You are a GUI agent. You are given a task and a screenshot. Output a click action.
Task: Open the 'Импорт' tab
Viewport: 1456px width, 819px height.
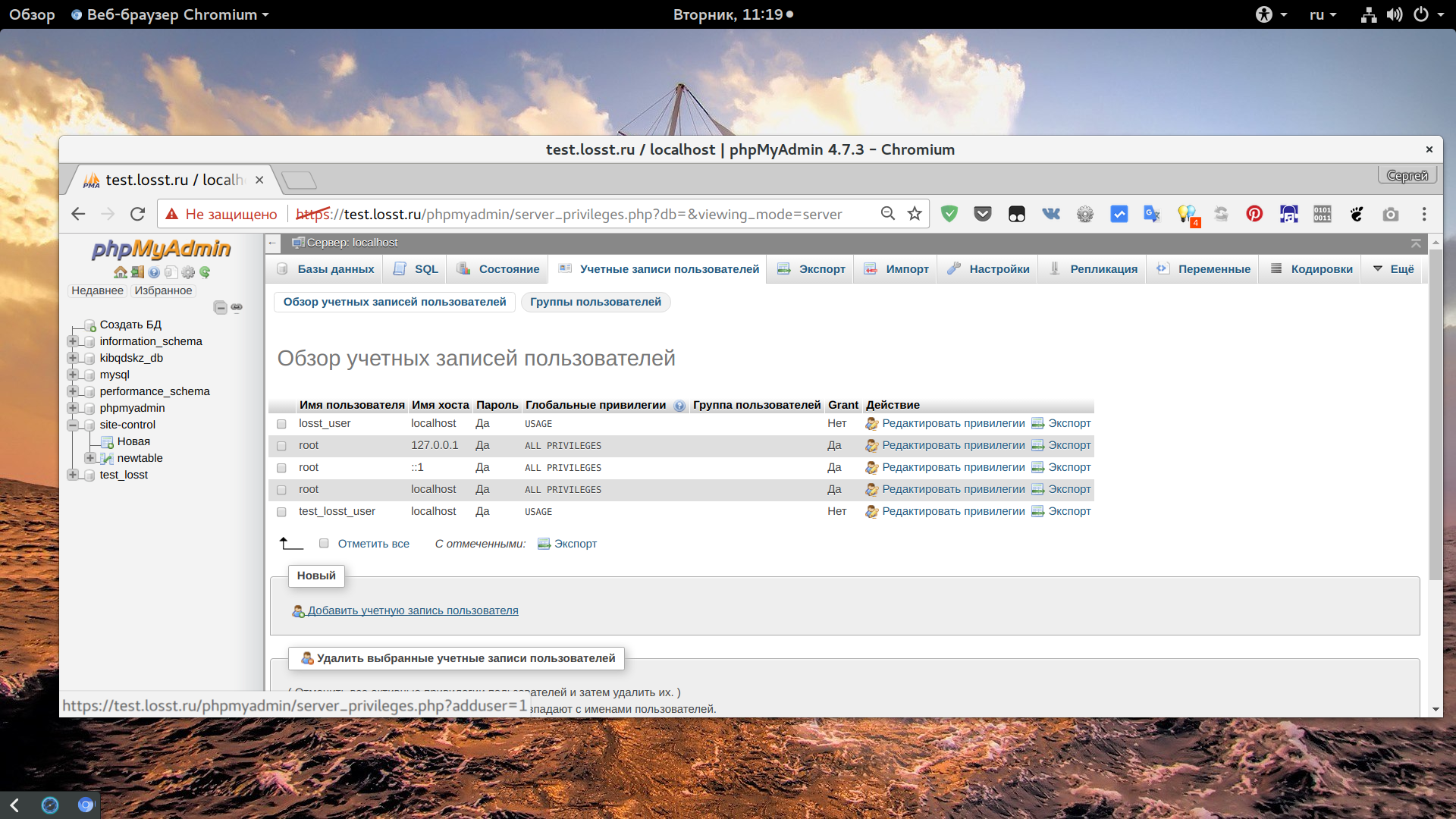pyautogui.click(x=896, y=269)
